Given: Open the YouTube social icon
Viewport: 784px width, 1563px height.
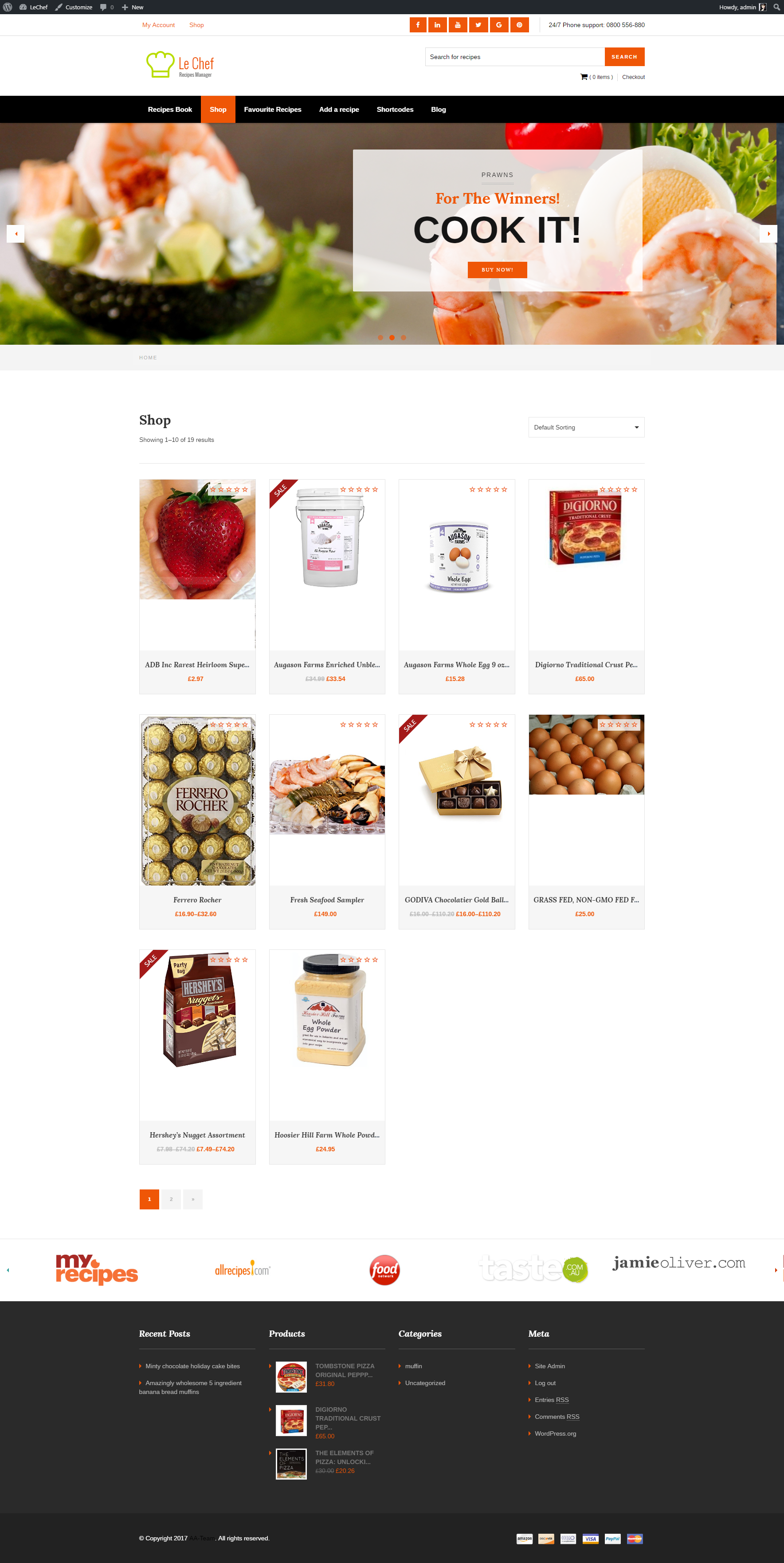Looking at the screenshot, I should point(458,25).
